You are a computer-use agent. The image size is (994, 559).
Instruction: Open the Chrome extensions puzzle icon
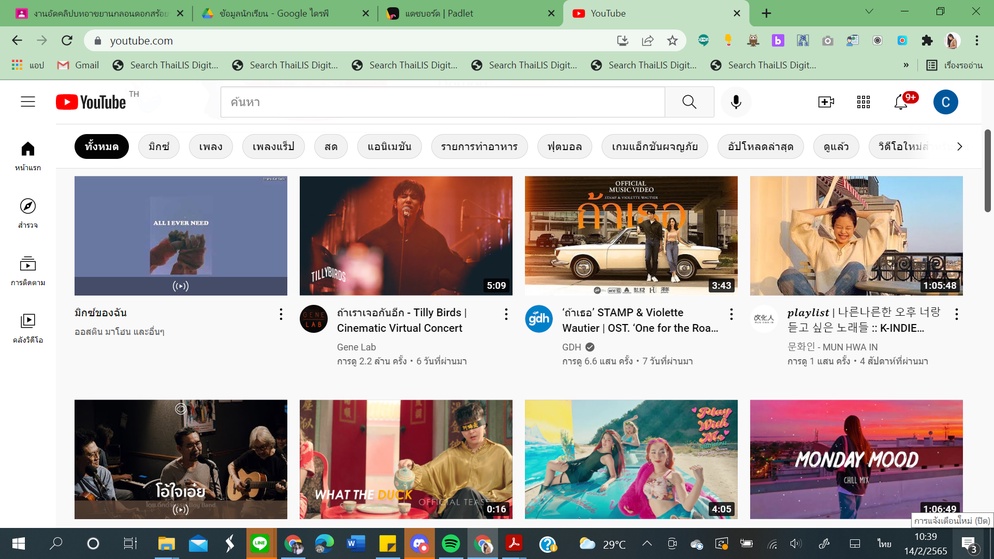[927, 41]
